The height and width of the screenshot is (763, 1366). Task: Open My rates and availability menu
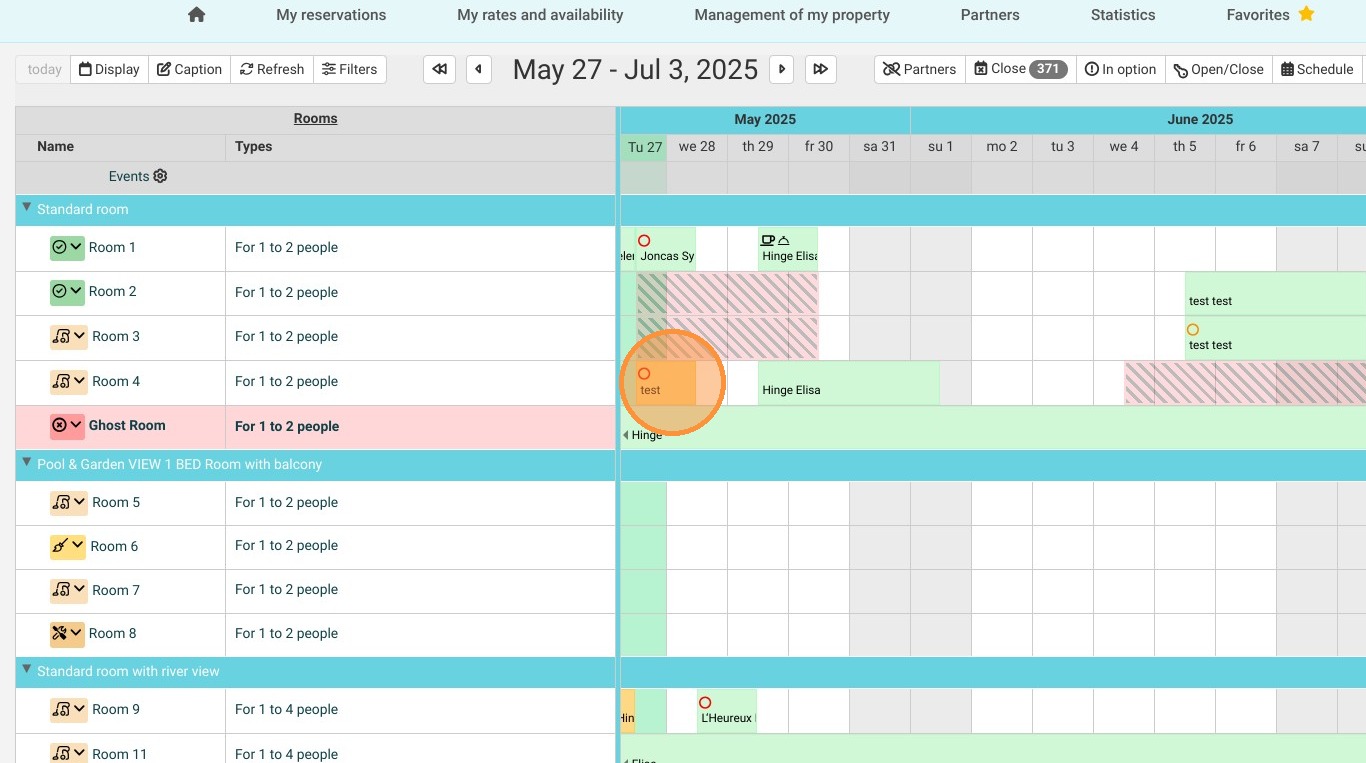[x=540, y=15]
